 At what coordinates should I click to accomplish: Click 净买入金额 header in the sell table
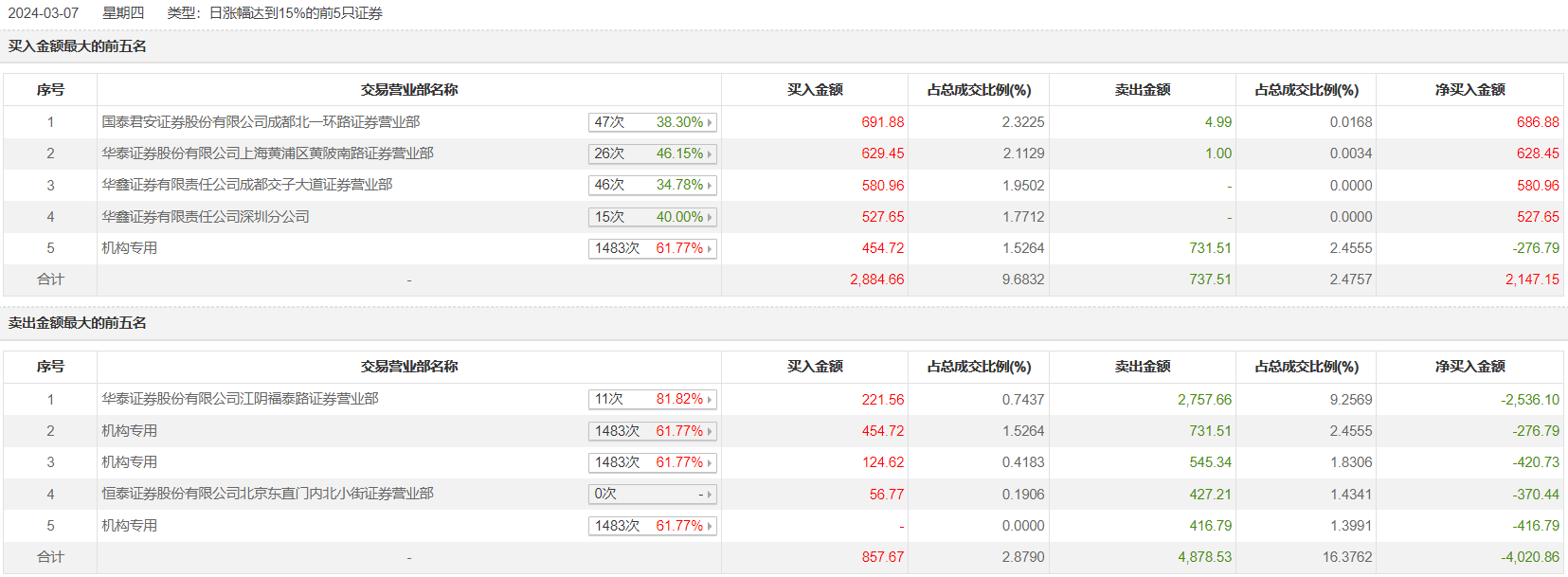pos(1469,367)
